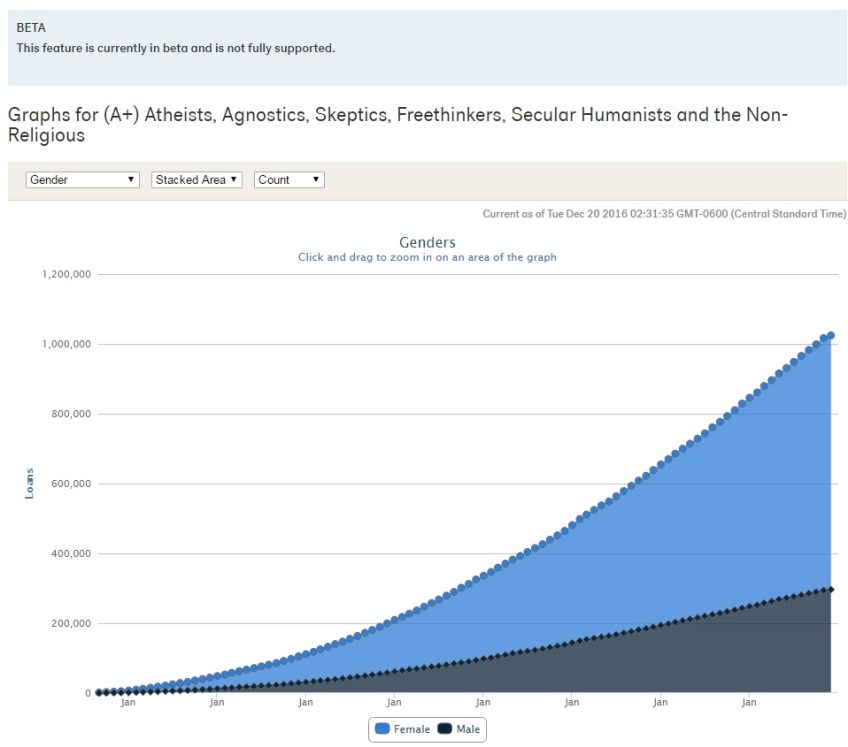Viewport: 848px width, 747px height.
Task: Click the "Click and drag to zoom" subtitle
Action: click(x=427, y=257)
